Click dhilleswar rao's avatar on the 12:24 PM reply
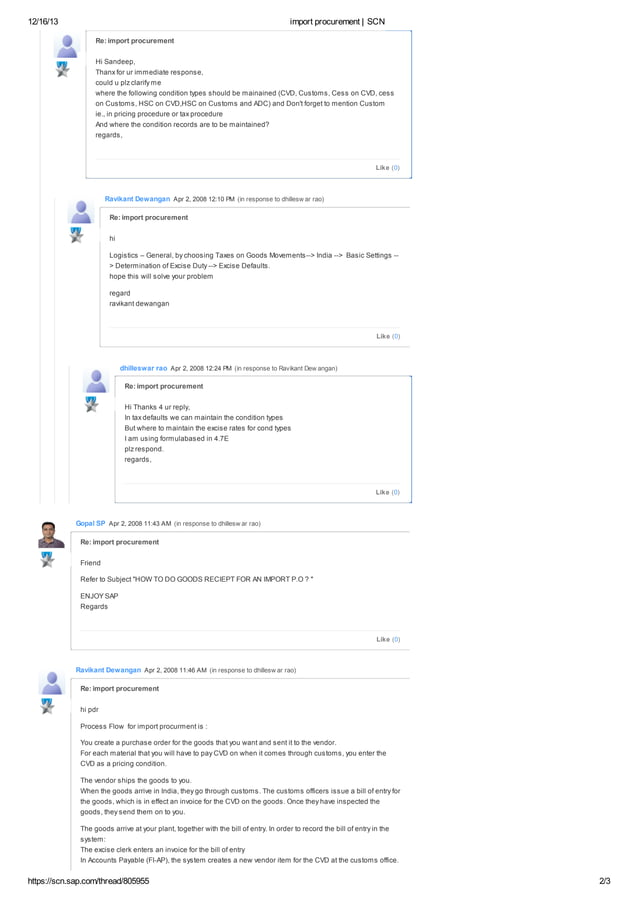Screen dimensions: 638x902 coord(96,381)
